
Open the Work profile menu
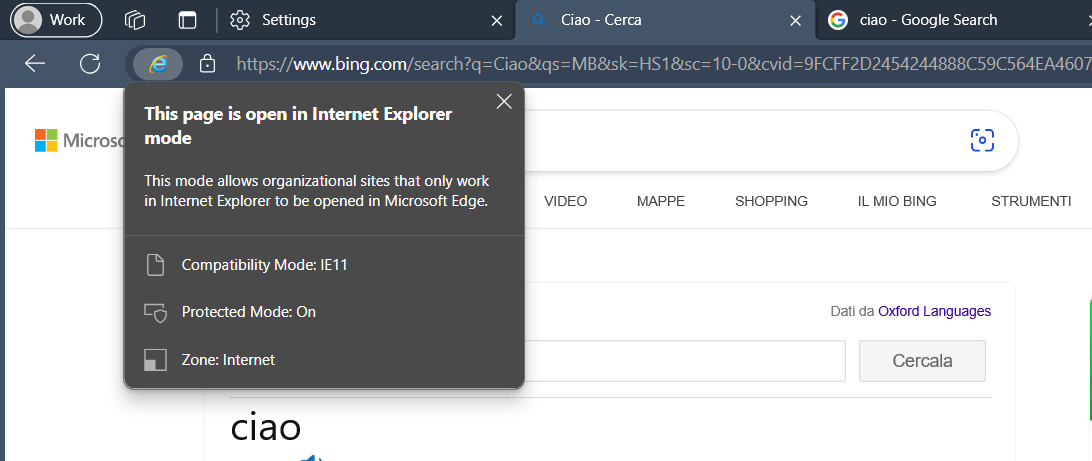click(56, 19)
